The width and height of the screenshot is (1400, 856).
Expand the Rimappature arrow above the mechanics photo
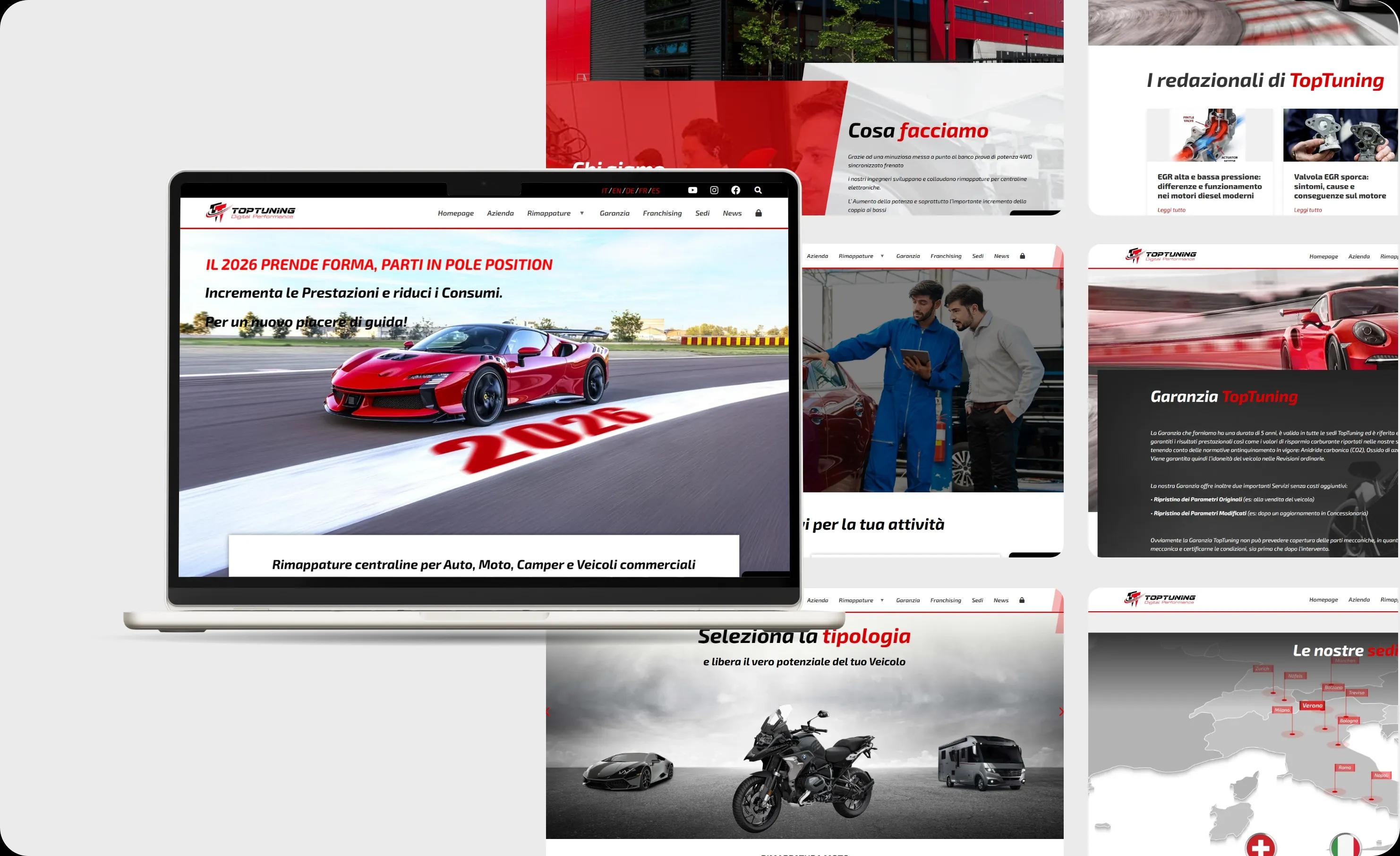pyautogui.click(x=882, y=257)
